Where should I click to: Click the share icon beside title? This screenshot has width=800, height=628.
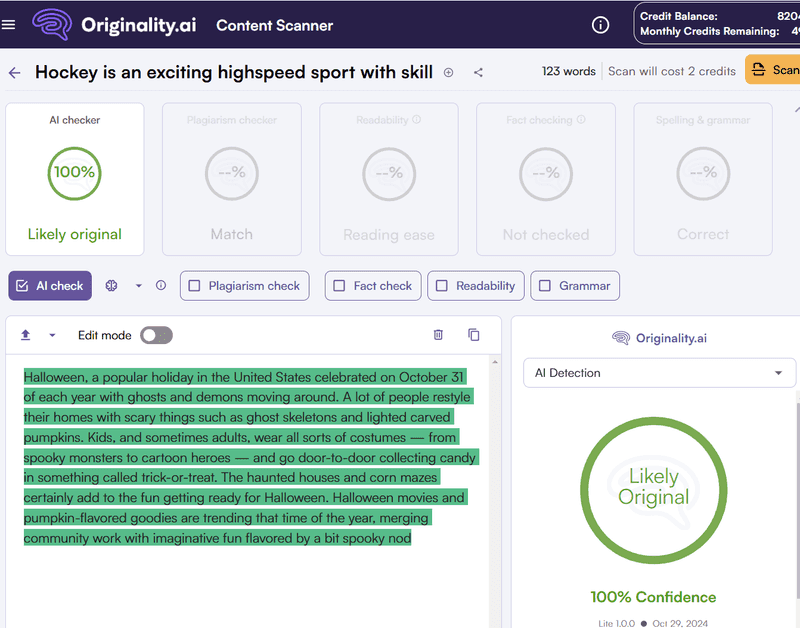point(478,72)
